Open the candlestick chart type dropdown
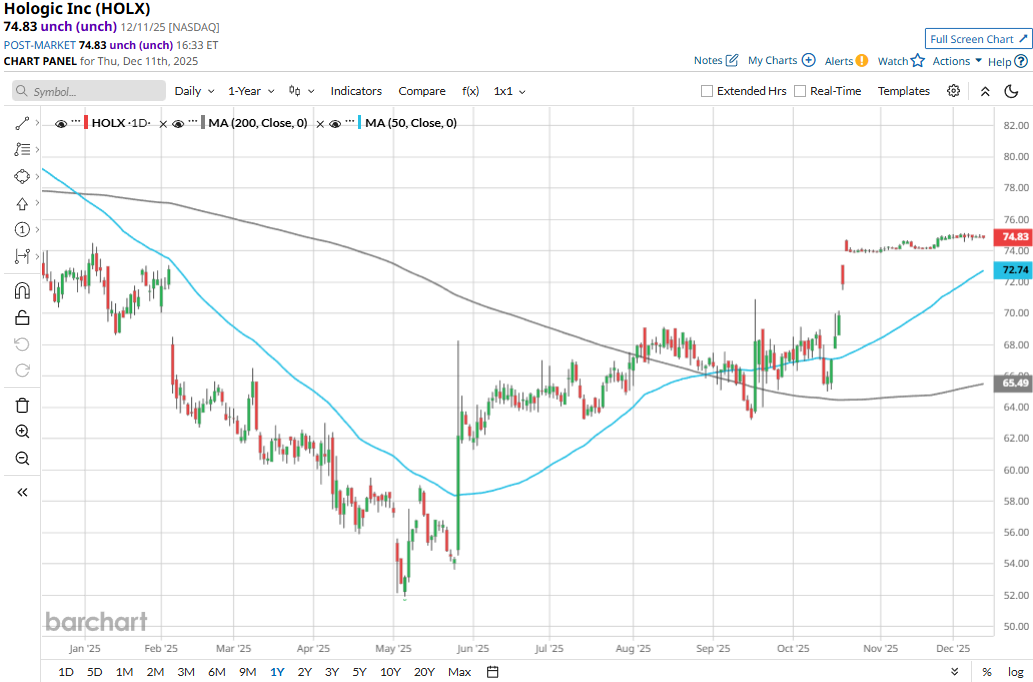The width and height of the screenshot is (1033, 682). click(x=302, y=91)
